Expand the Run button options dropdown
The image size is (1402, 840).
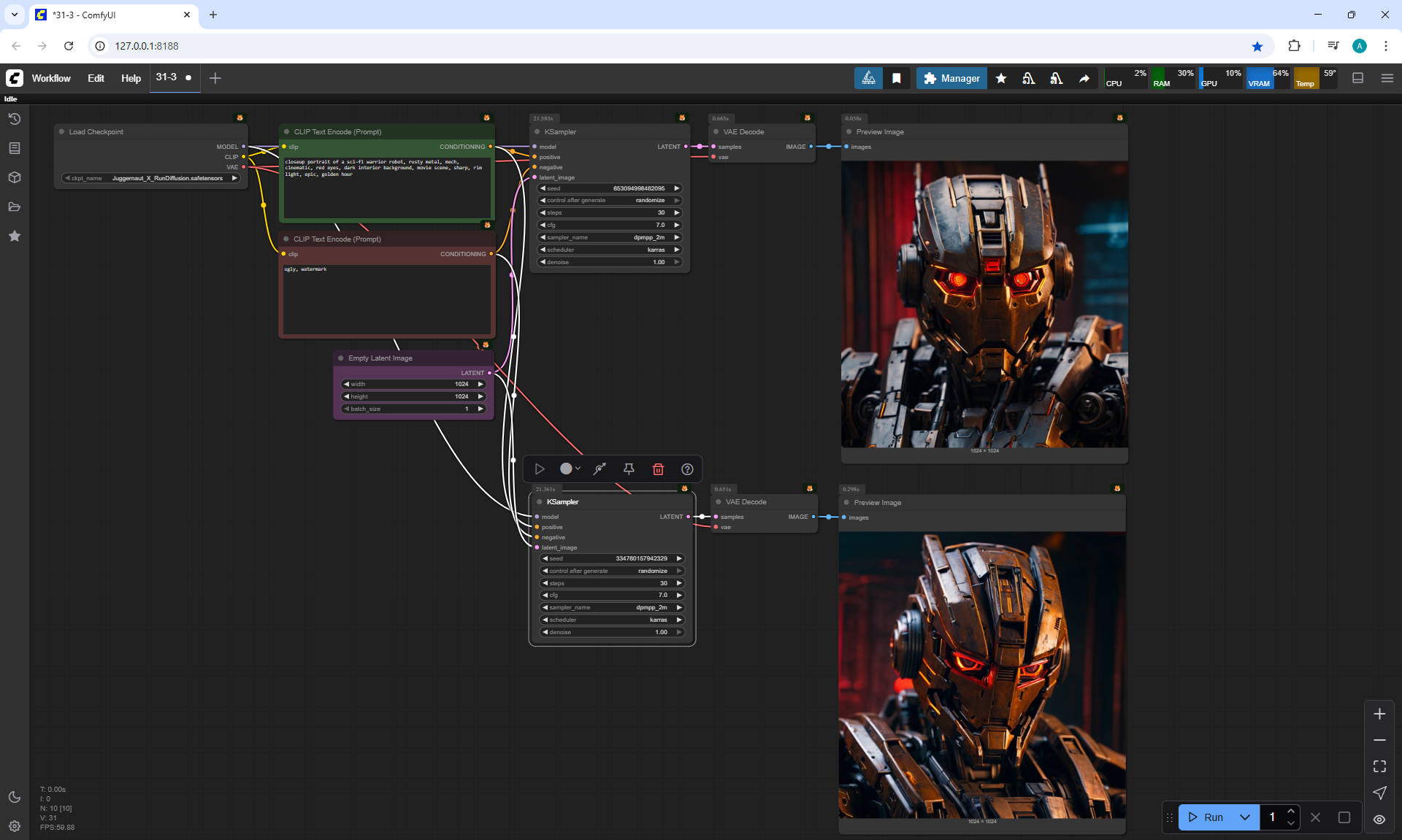pyautogui.click(x=1245, y=817)
